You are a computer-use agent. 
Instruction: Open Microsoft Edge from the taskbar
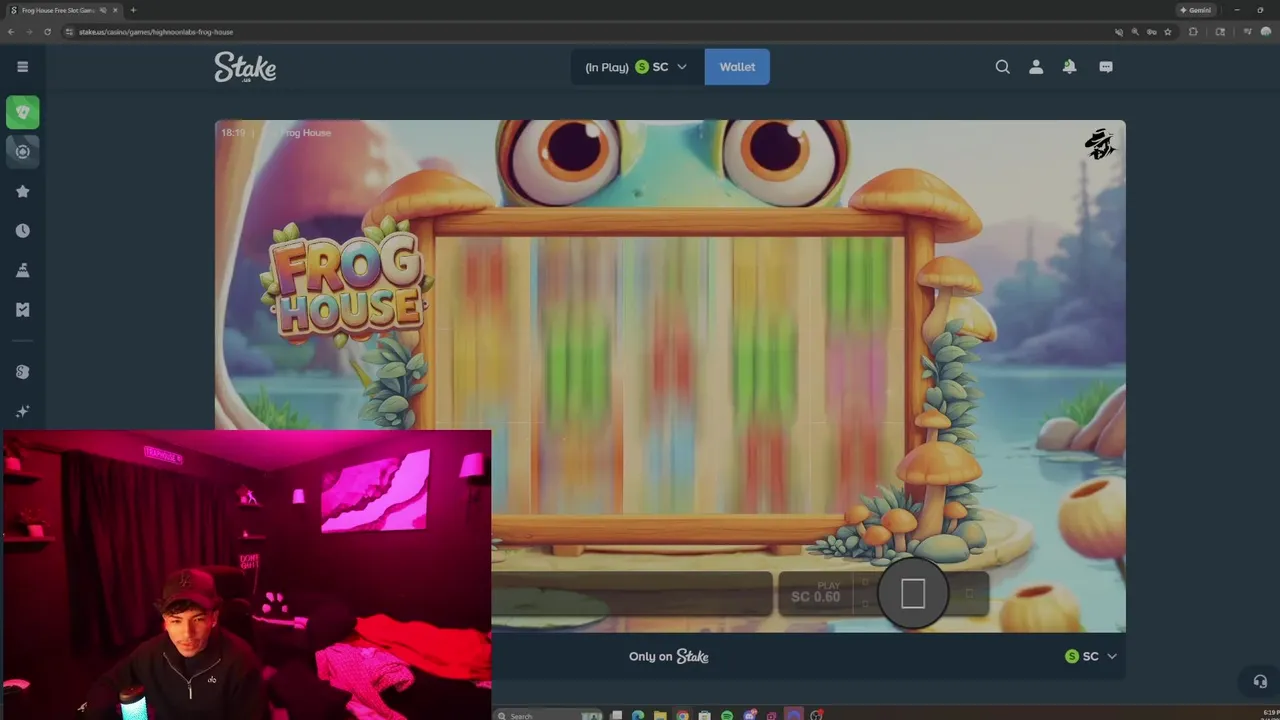coord(638,715)
